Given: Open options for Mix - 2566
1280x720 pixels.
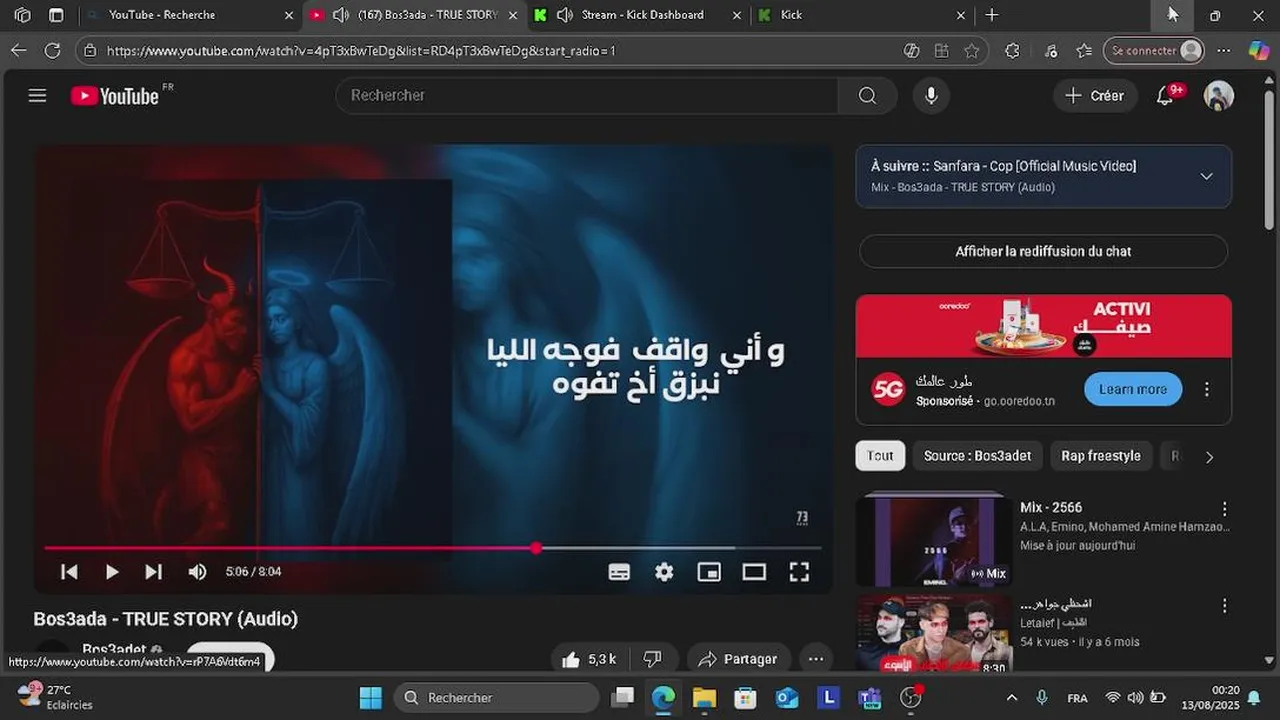Looking at the screenshot, I should pyautogui.click(x=1224, y=509).
